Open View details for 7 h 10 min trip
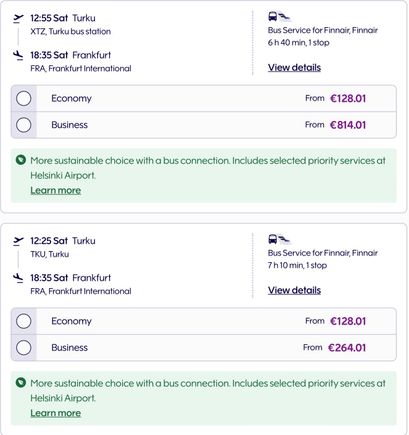The image size is (409, 435). point(294,290)
